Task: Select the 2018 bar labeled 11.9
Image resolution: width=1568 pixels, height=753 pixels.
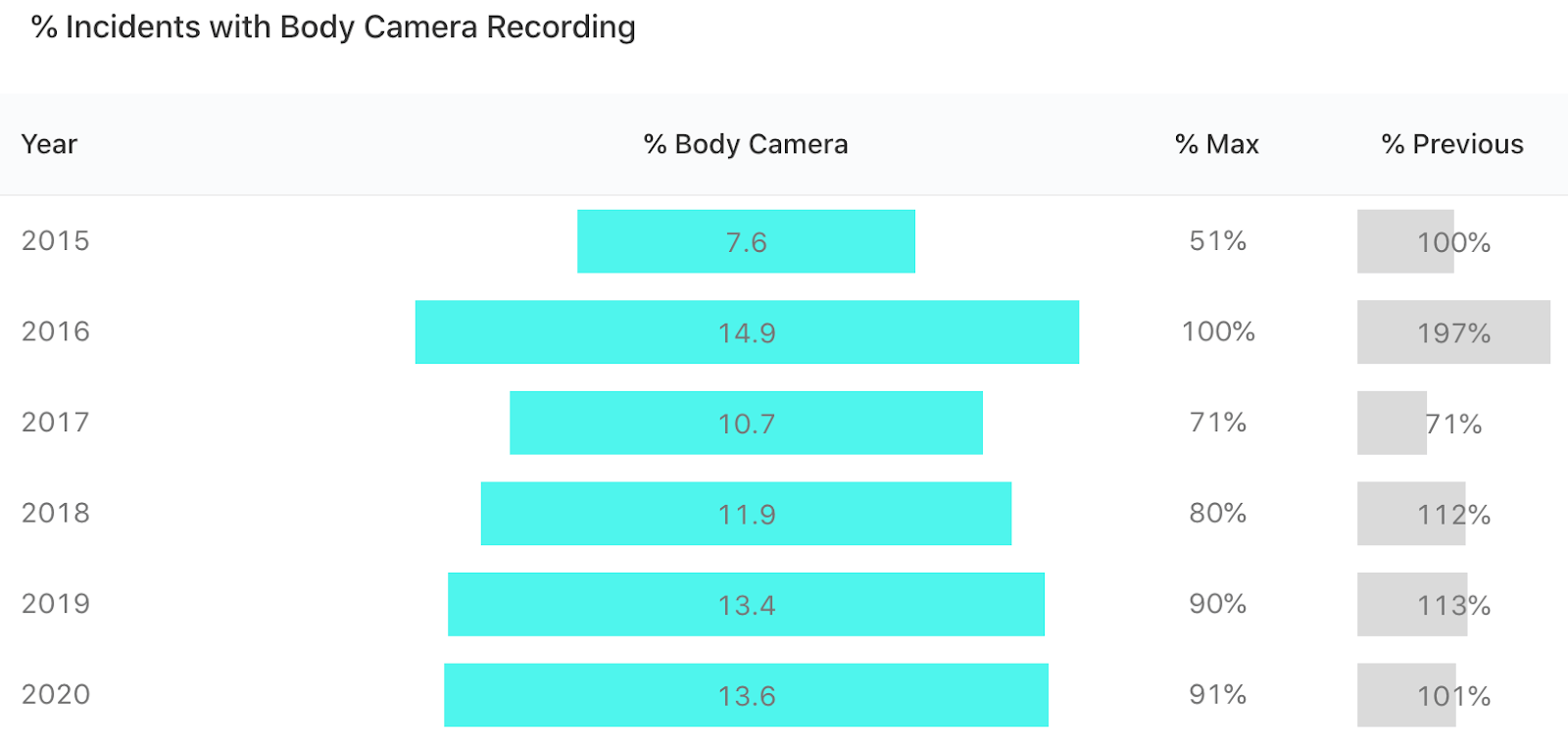Action: [x=746, y=514]
